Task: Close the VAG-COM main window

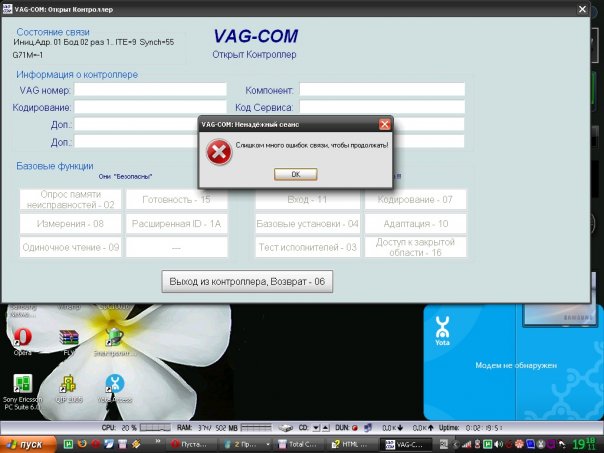Action: tap(582, 9)
